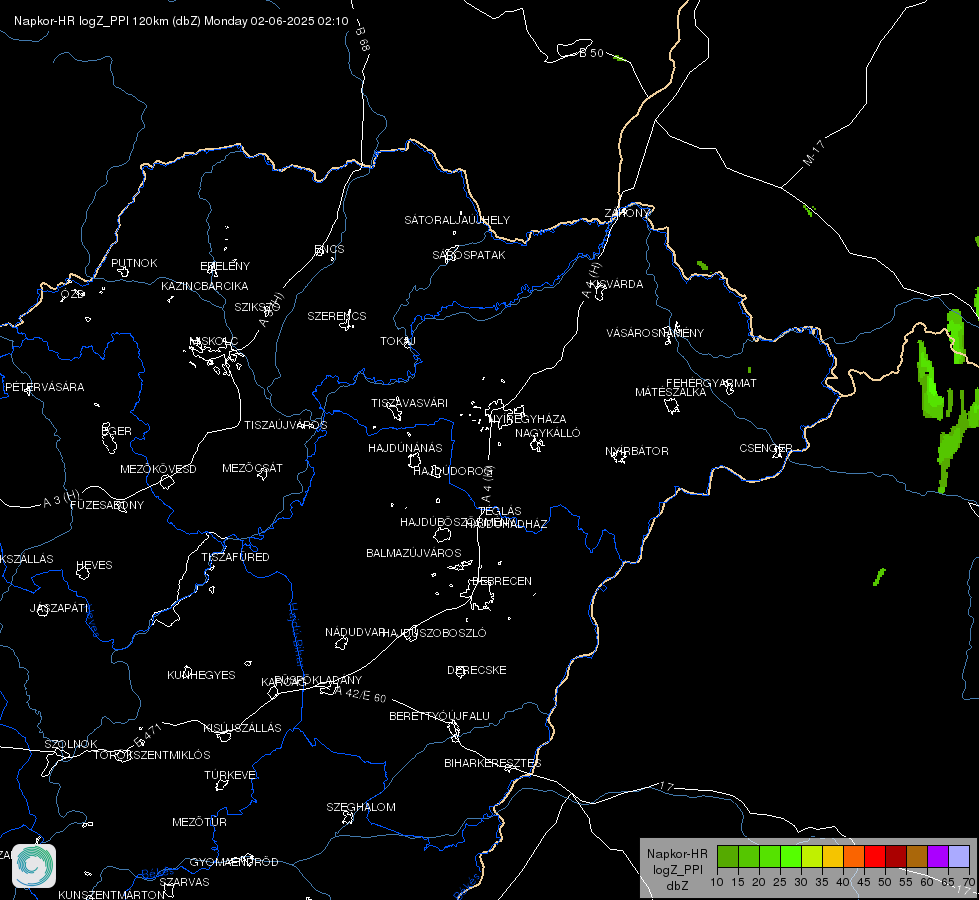Viewport: 979px width, 900px height.
Task: Select the TOKAJ label
Action: coord(398,341)
